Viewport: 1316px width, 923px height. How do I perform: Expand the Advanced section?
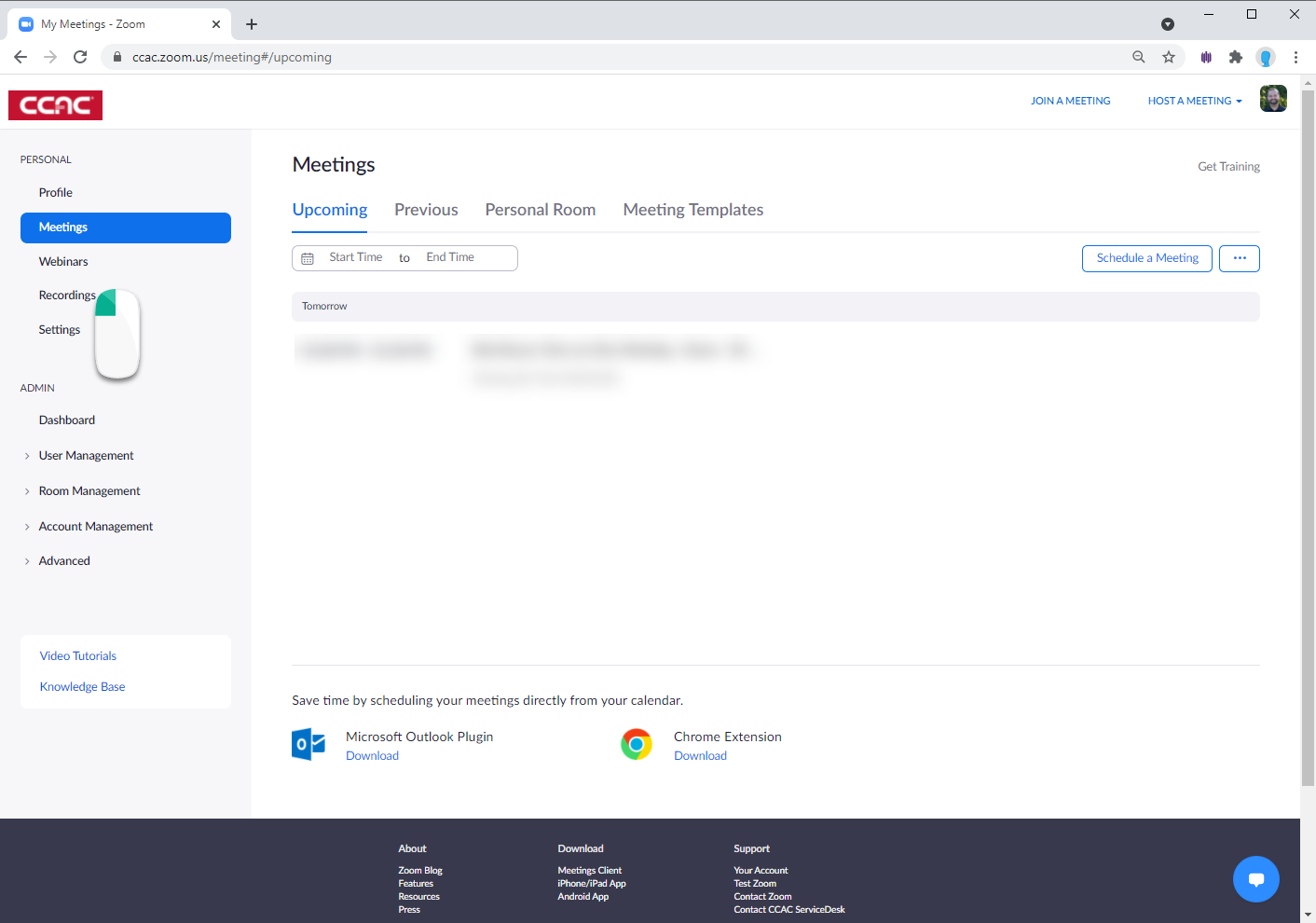(64, 560)
